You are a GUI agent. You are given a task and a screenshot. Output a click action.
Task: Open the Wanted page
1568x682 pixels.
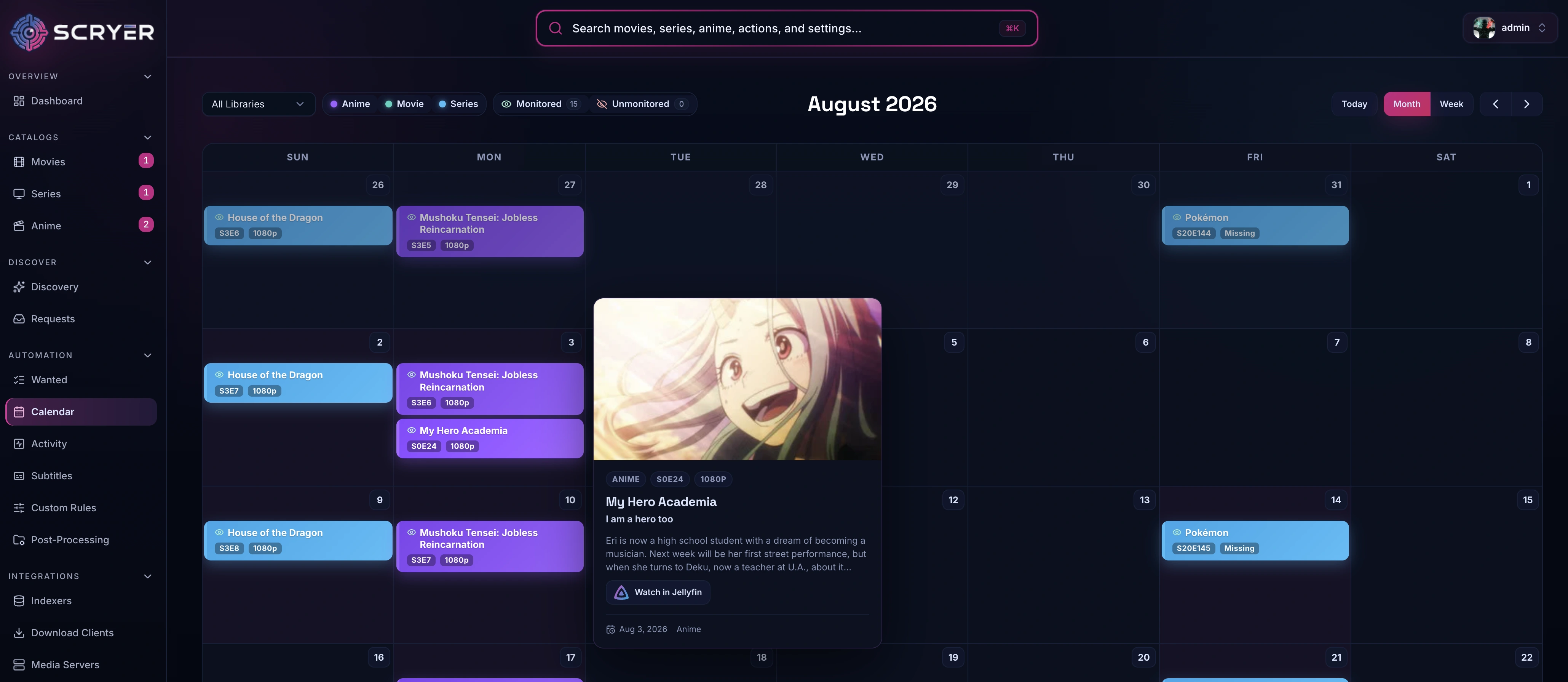click(81, 380)
